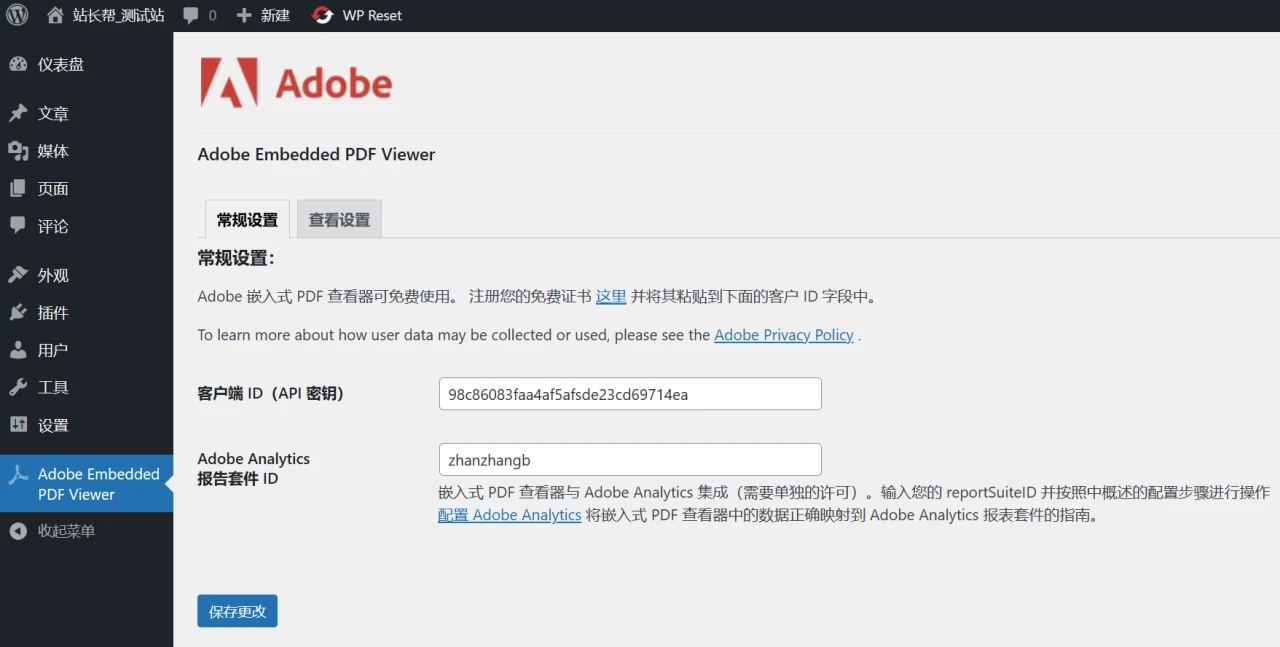Open the Adobe Privacy Policy link
This screenshot has height=647, width=1280.
click(783, 335)
